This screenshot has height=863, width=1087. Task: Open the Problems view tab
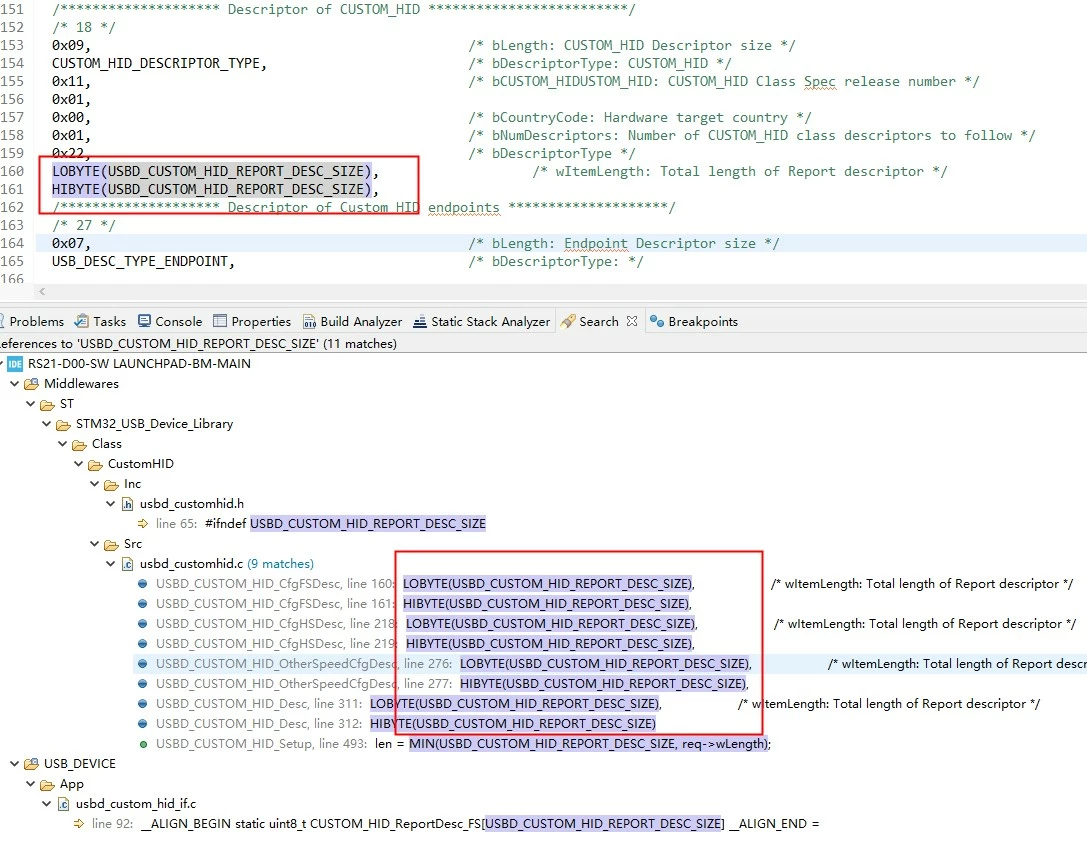pyautogui.click(x=32, y=322)
